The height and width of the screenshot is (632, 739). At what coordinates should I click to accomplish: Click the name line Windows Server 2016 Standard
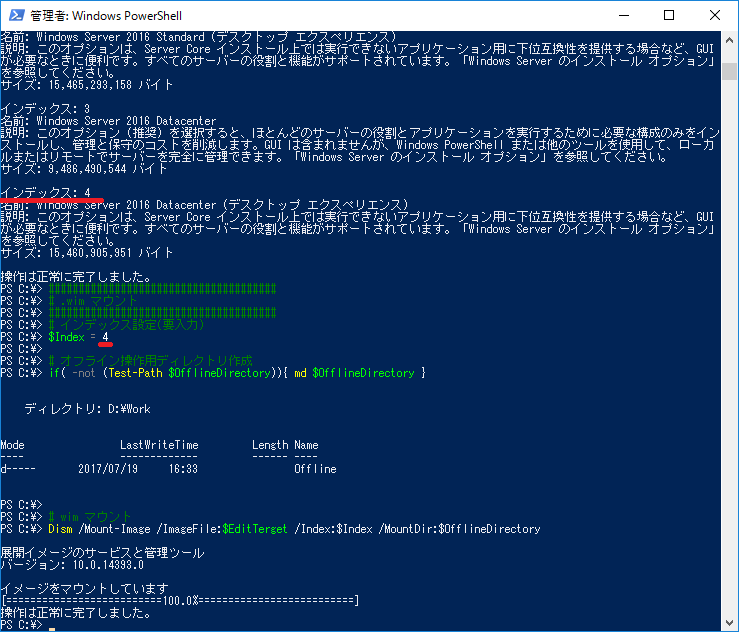tap(198, 37)
